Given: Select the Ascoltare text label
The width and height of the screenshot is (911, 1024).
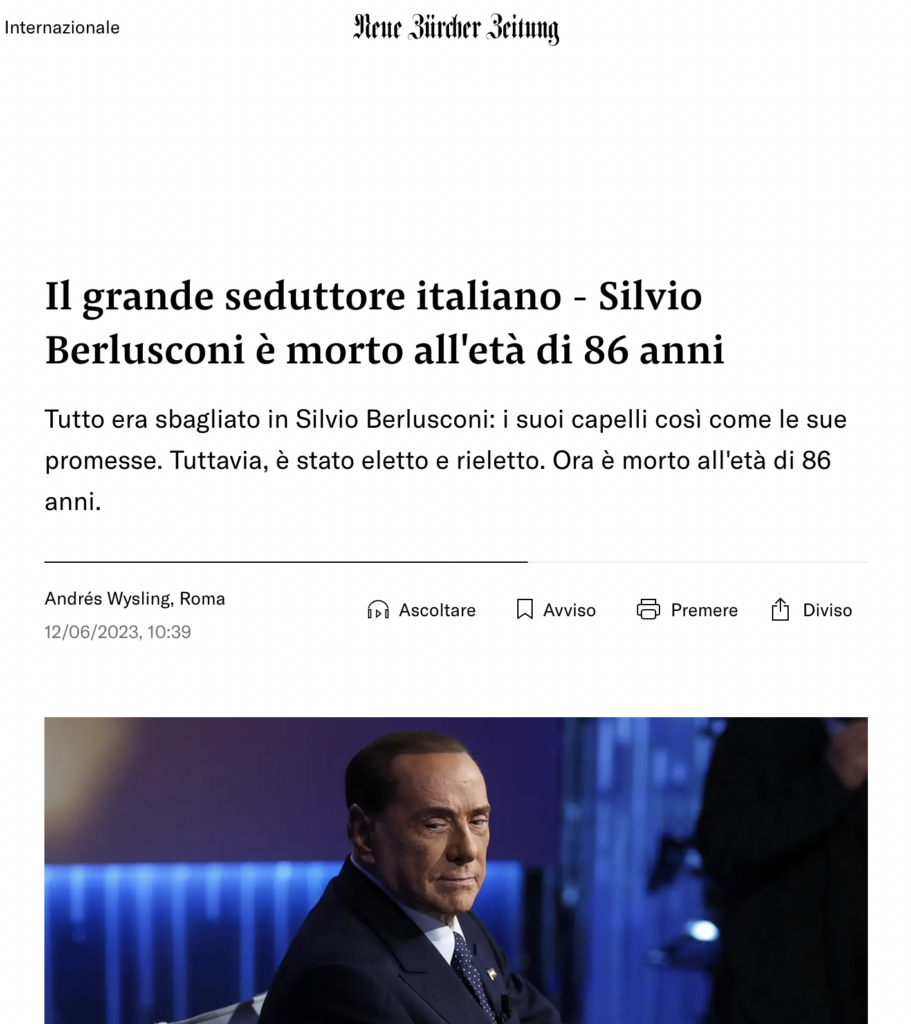Looking at the screenshot, I should (x=437, y=610).
